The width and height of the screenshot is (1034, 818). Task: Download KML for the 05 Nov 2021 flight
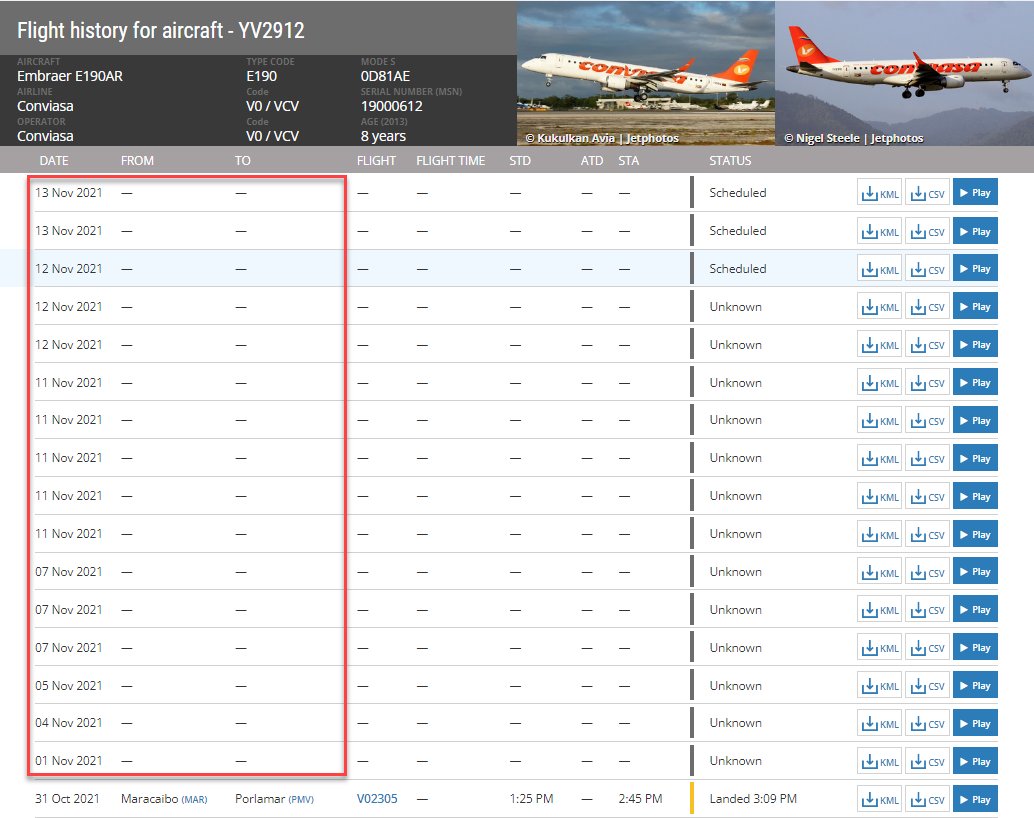coord(879,685)
